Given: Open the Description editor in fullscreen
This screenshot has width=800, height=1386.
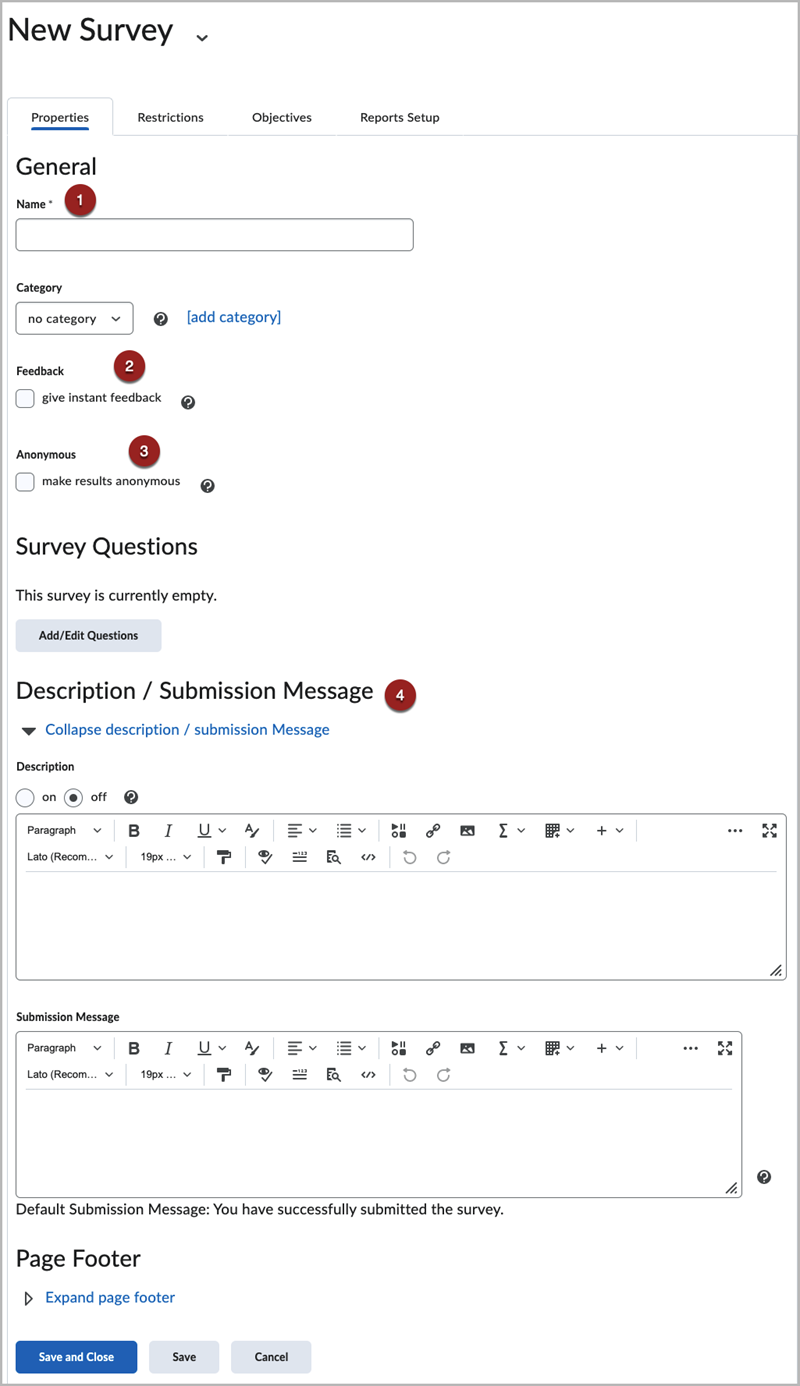Looking at the screenshot, I should (x=769, y=831).
